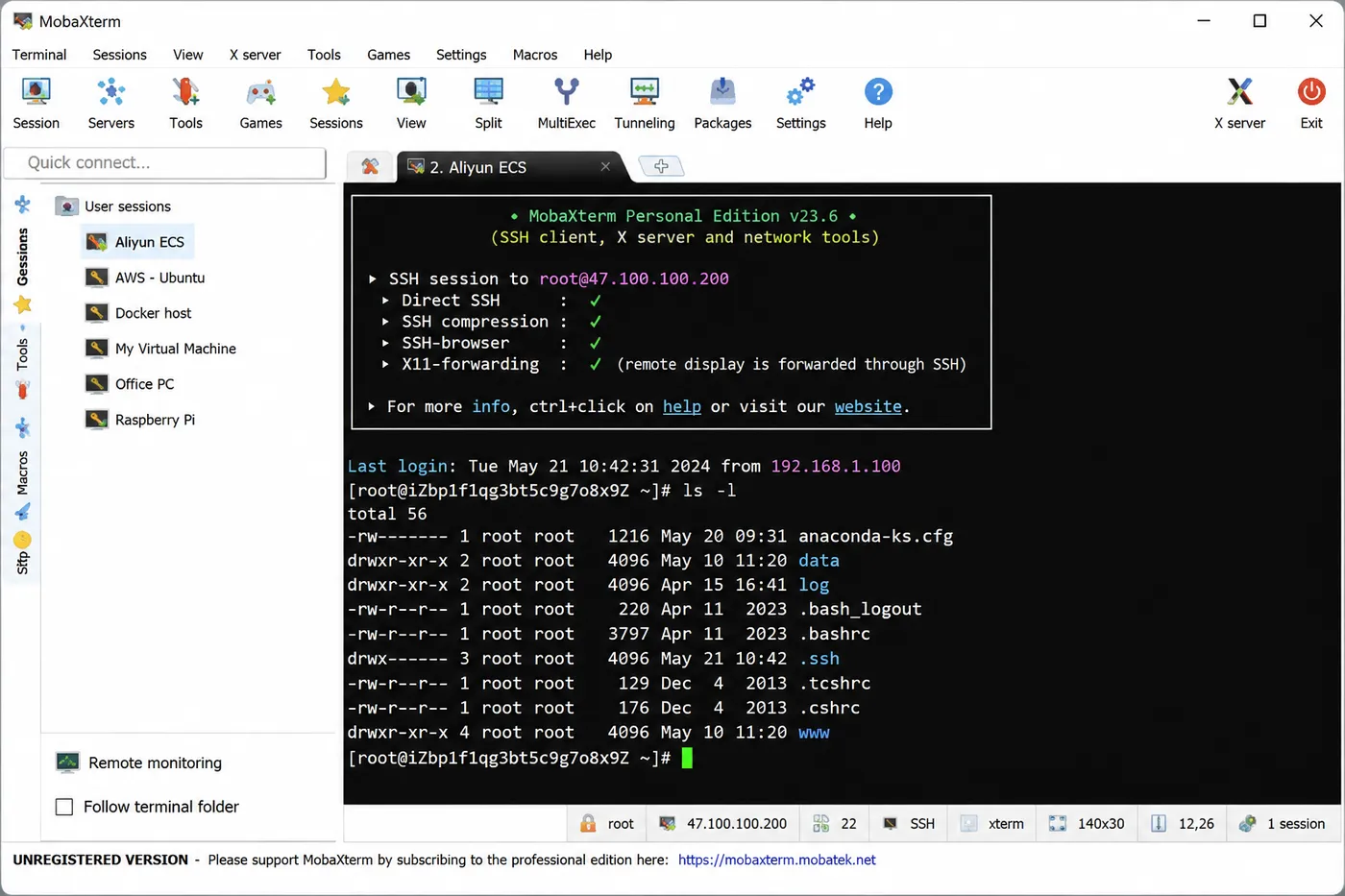Click the log directory in the listing
This screenshot has width=1345, height=896.
814,586
